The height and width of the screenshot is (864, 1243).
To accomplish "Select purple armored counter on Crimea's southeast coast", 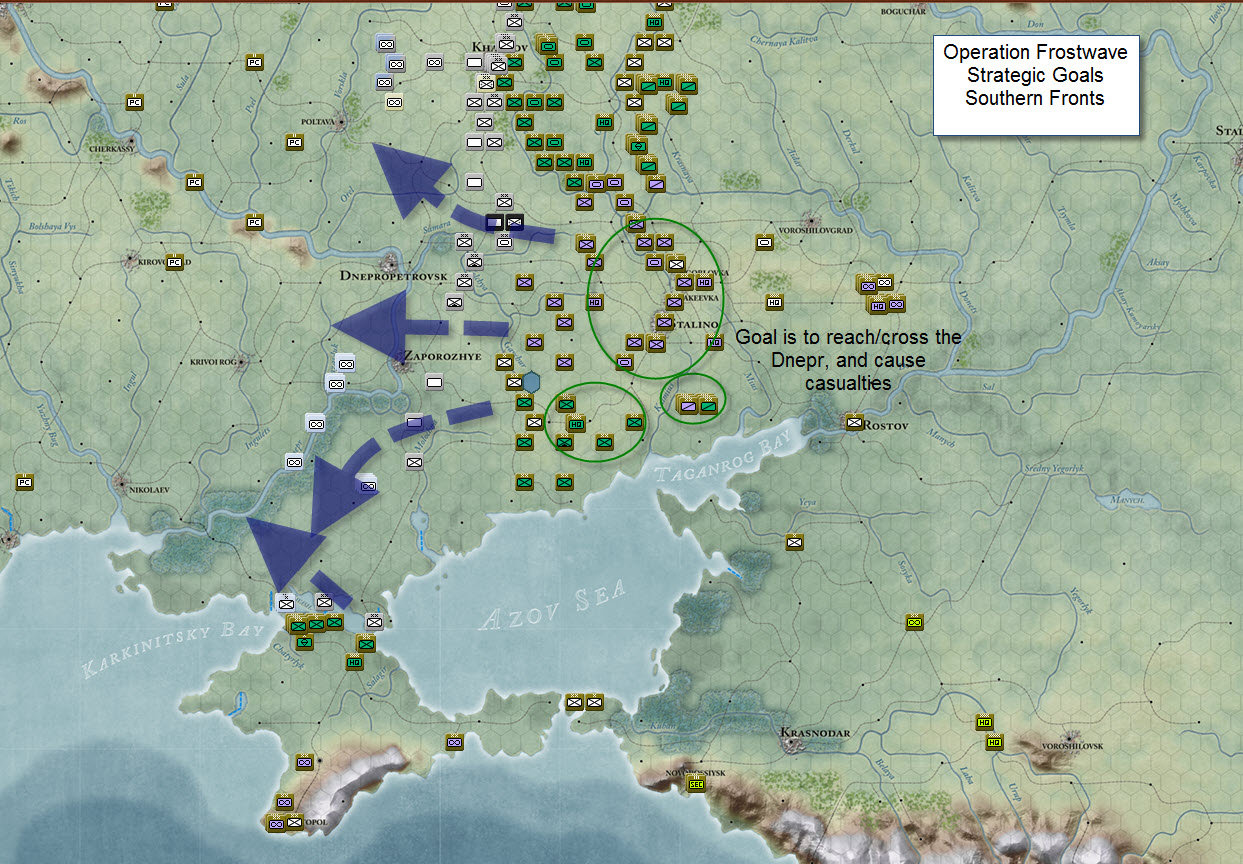I will pos(455,742).
